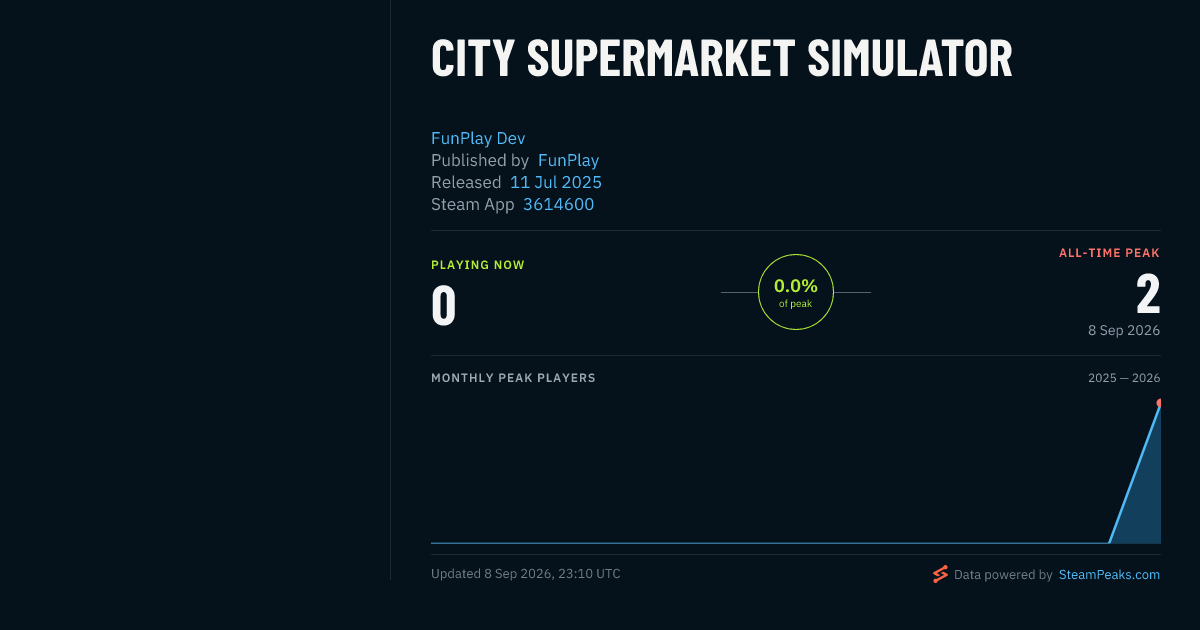Screen dimensions: 1200x630
Task: Open Steam App 3614600 link
Action: click(x=558, y=204)
